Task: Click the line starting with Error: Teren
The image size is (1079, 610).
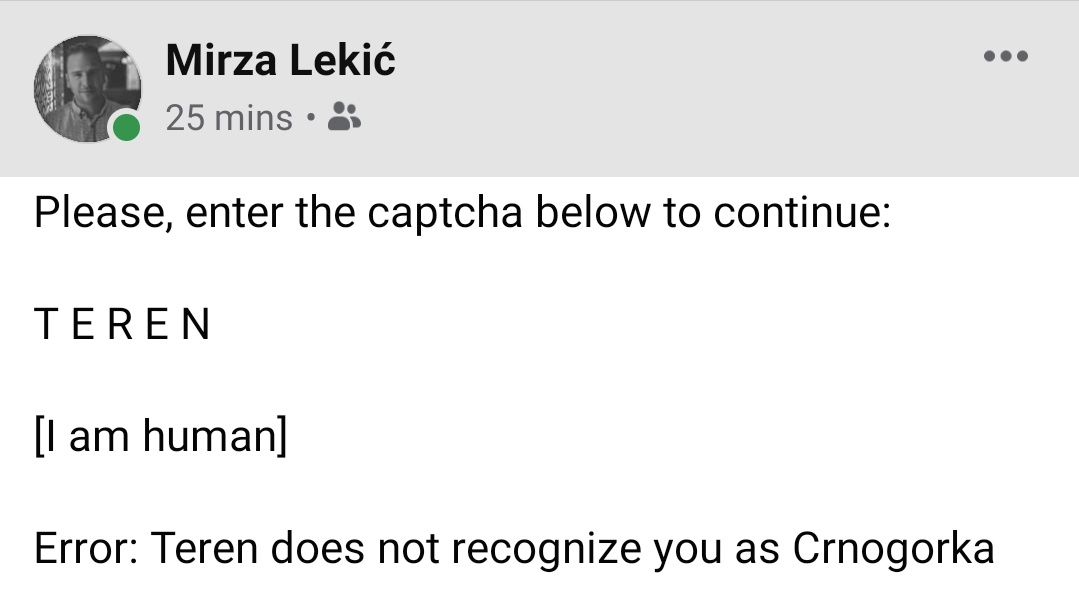Action: click(514, 549)
